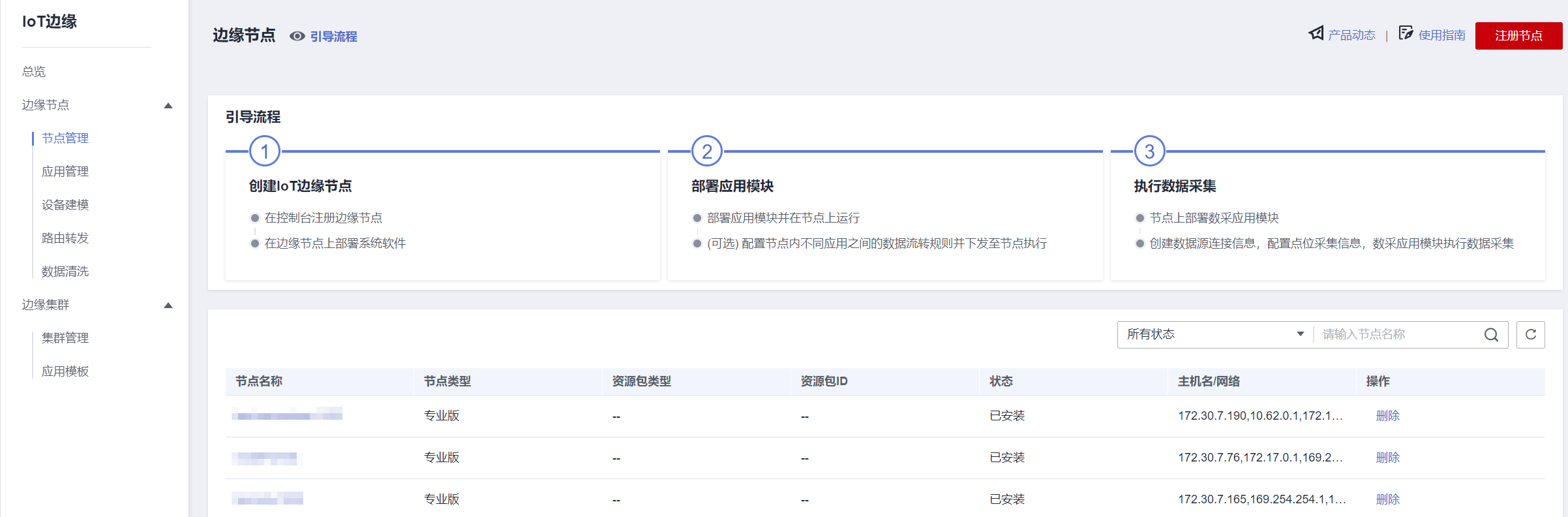Screen dimensions: 1568x517
Task: Open the 使用指南 link
Action: (x=1441, y=35)
